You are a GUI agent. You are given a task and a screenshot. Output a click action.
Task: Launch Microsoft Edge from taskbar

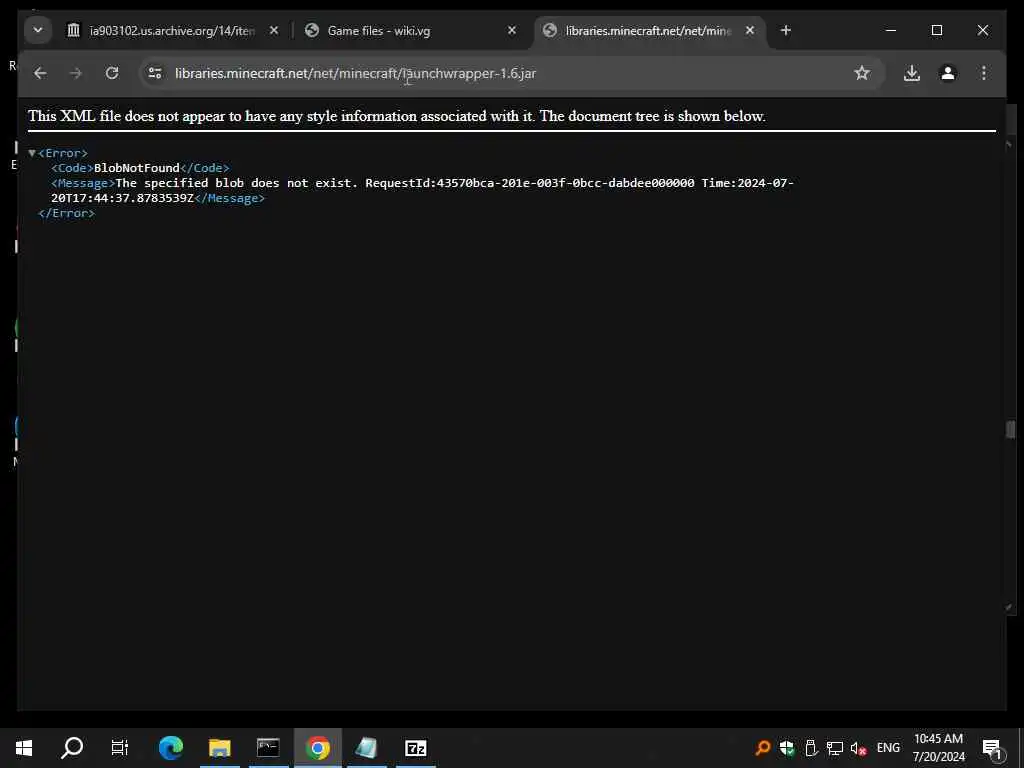[171, 748]
